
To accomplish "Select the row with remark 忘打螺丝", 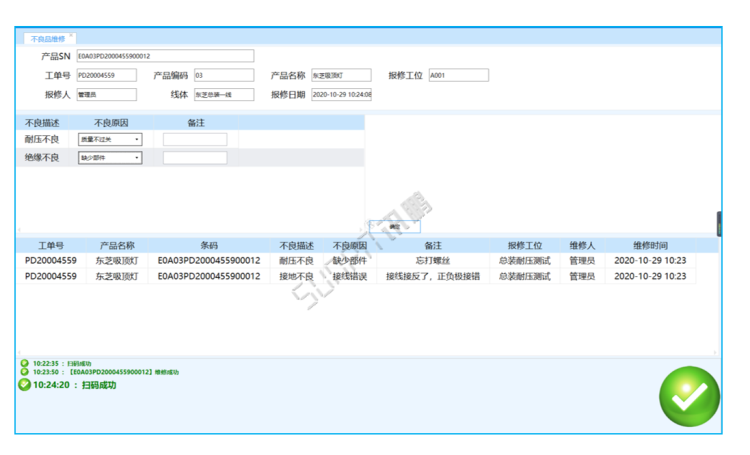I will pos(356,260).
